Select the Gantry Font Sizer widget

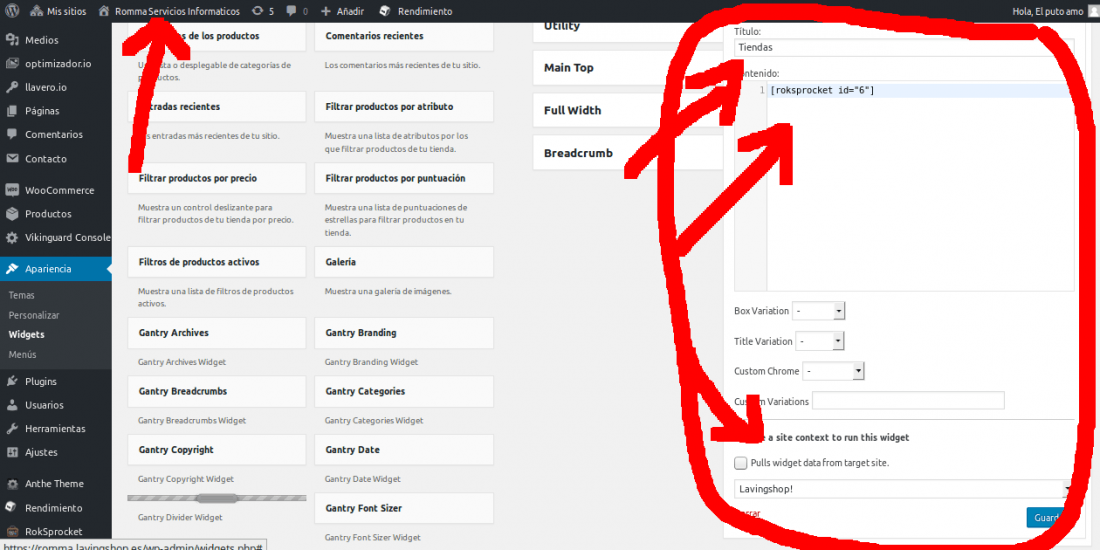[x=404, y=508]
